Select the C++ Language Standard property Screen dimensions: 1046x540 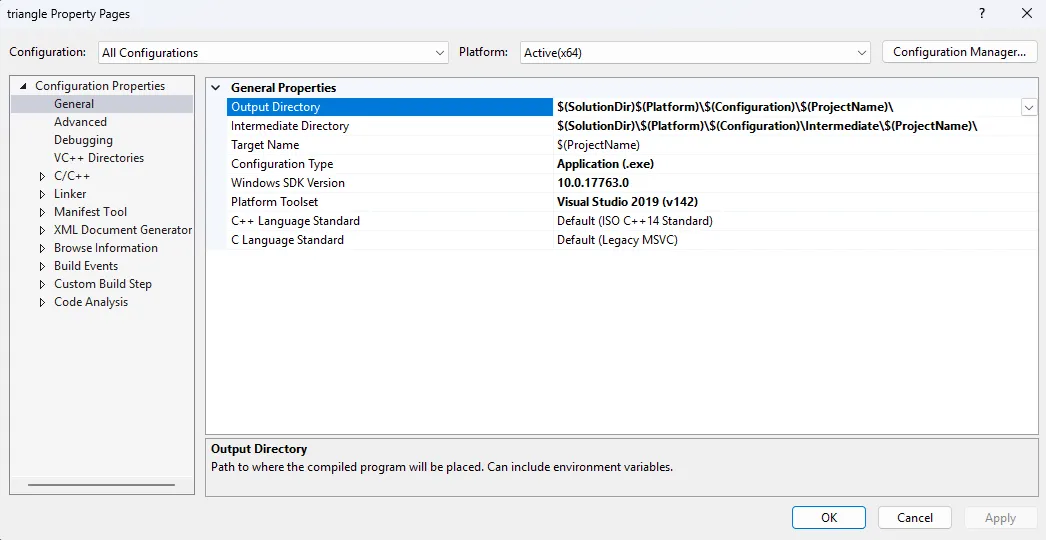tap(295, 221)
